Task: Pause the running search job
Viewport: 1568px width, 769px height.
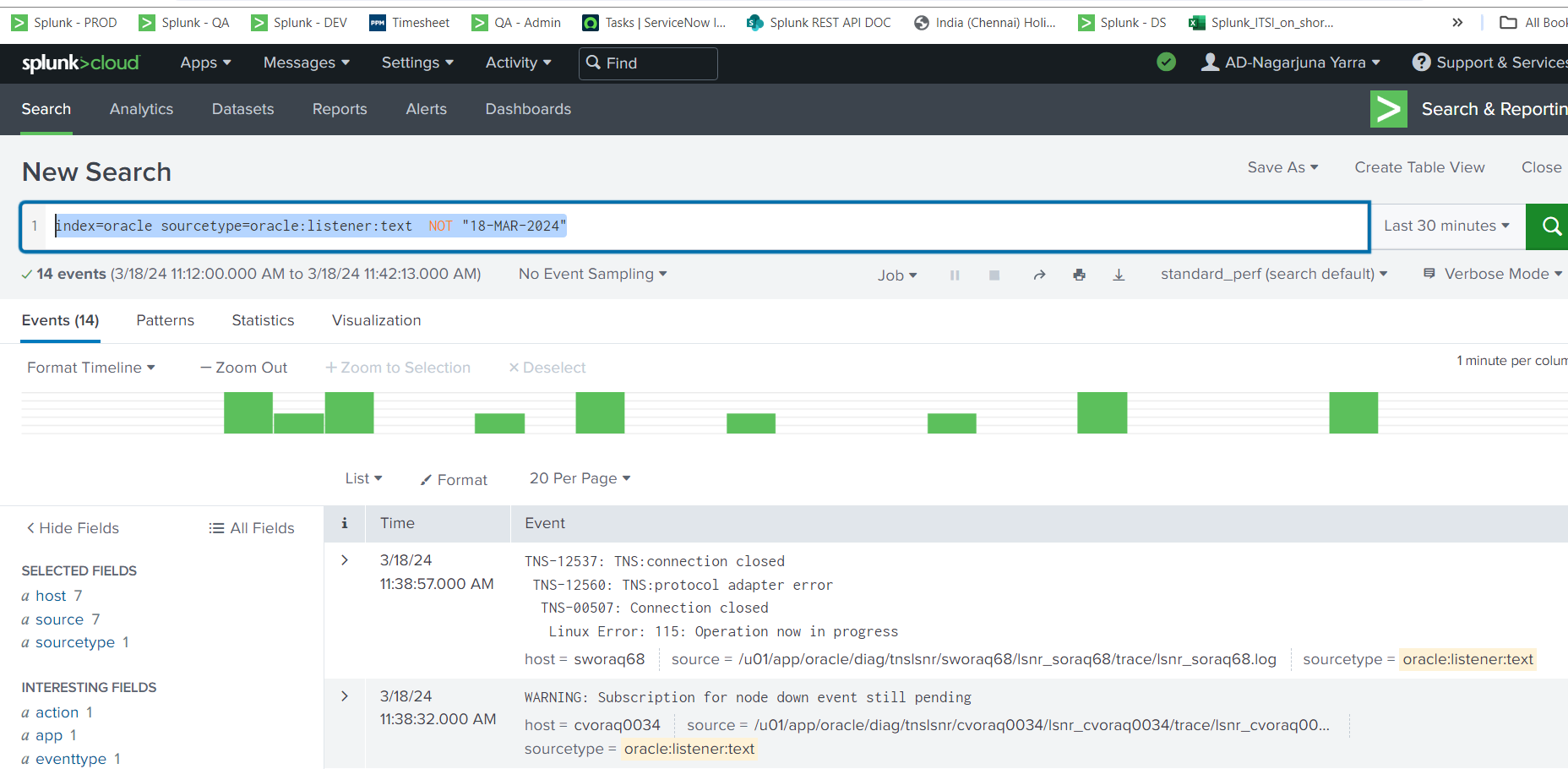Action: [955, 275]
